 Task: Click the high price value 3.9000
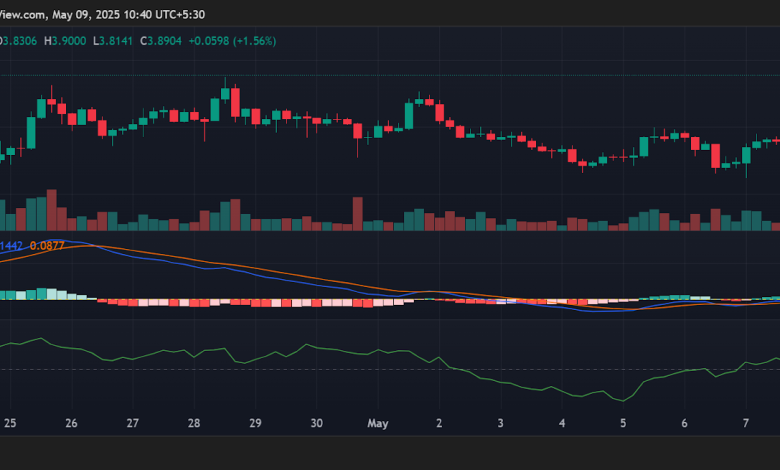click(x=69, y=41)
